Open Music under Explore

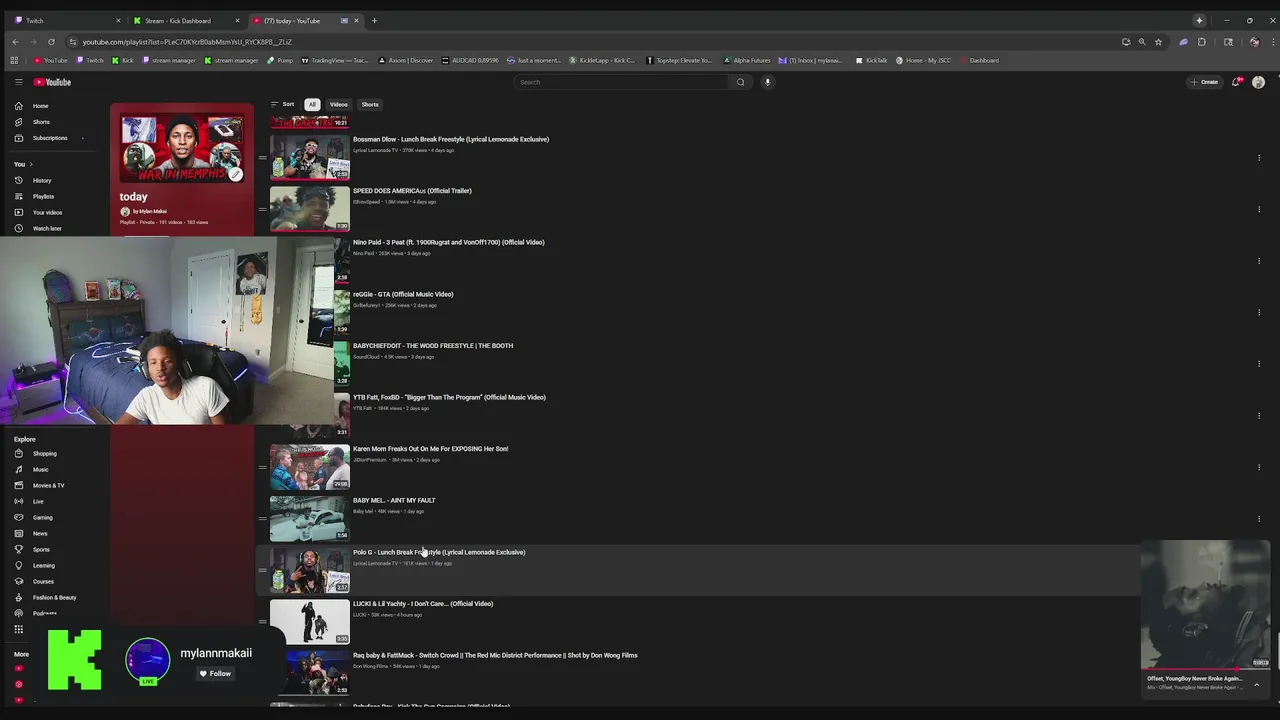point(40,470)
